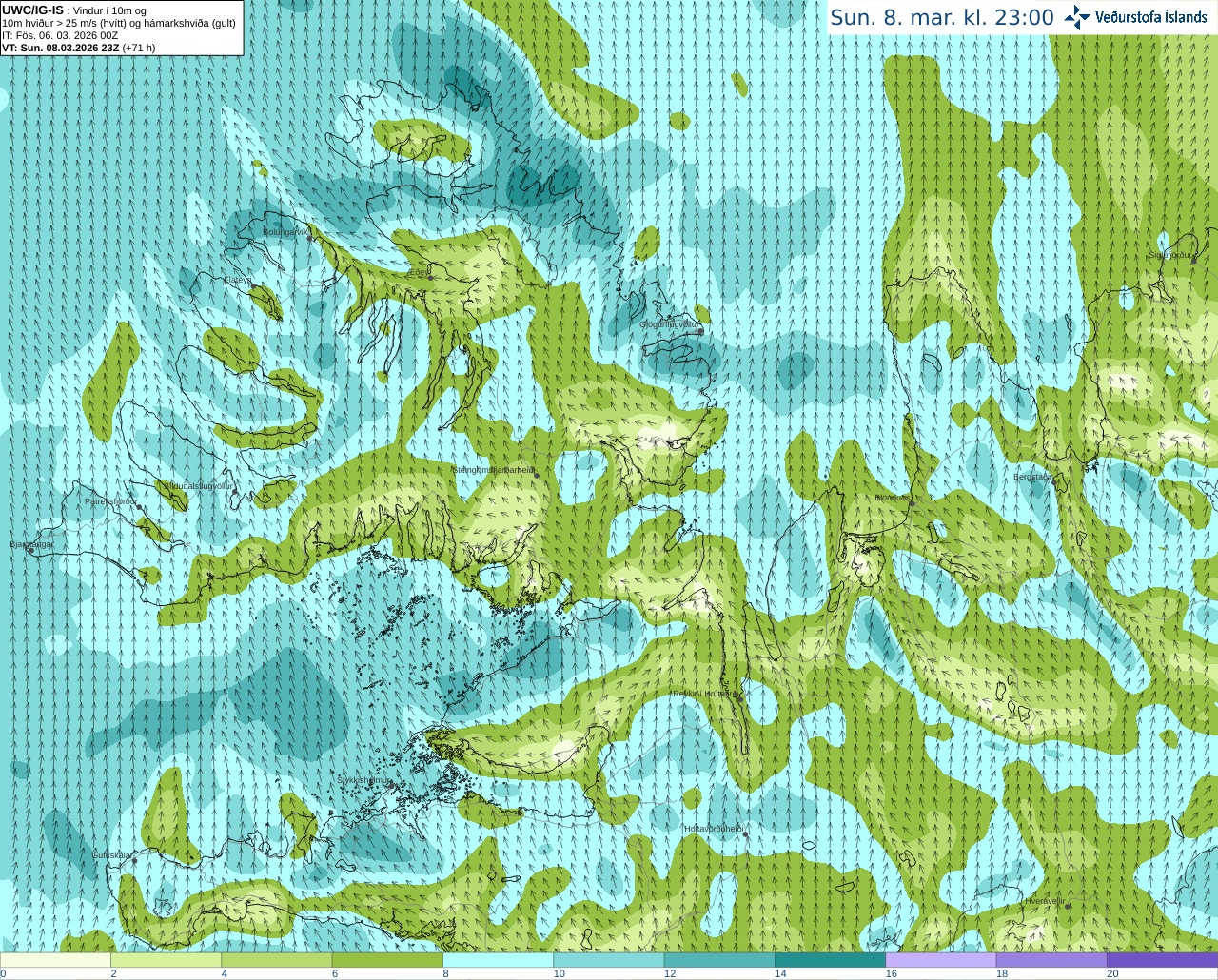Click the Æðey station label
This screenshot has height=980, width=1218.
417,271
